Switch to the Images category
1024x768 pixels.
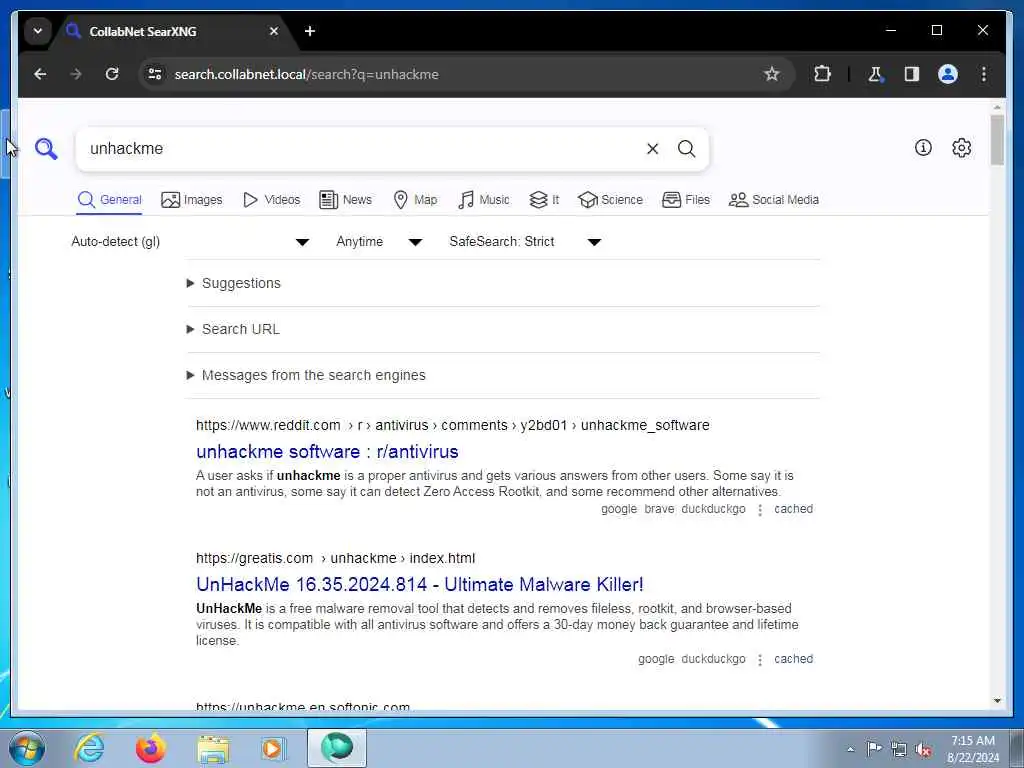[x=191, y=200]
